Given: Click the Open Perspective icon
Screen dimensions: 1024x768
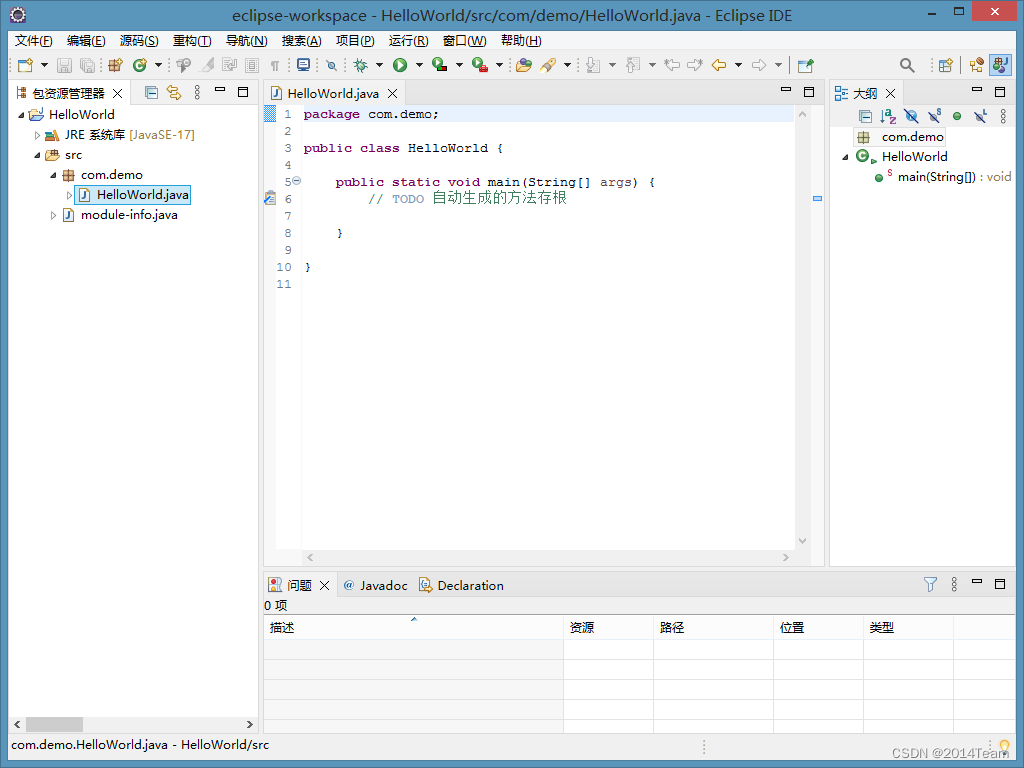Looking at the screenshot, I should (945, 65).
